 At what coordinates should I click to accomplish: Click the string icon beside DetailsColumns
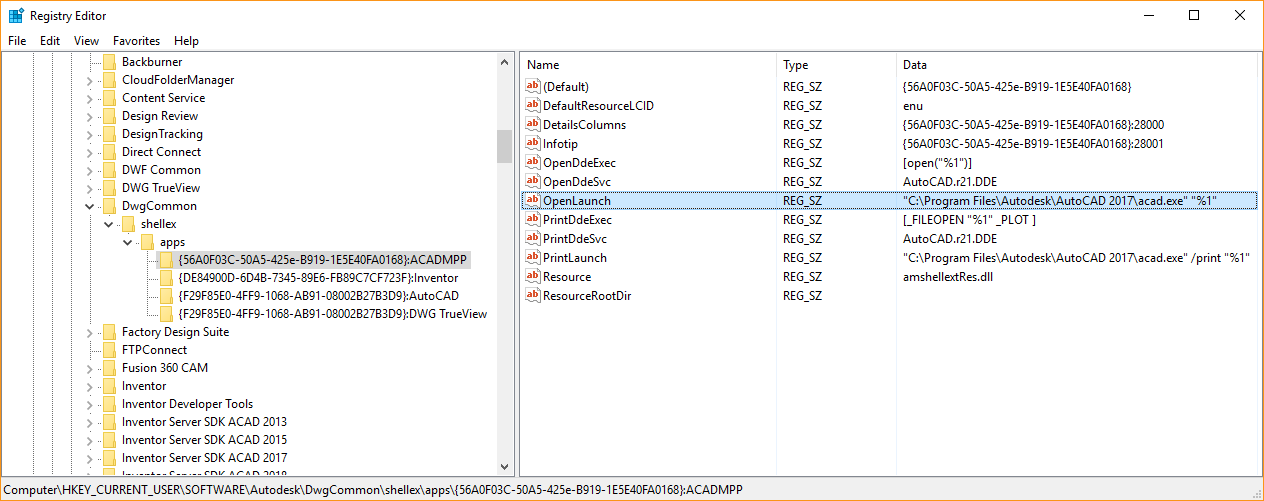pos(532,125)
